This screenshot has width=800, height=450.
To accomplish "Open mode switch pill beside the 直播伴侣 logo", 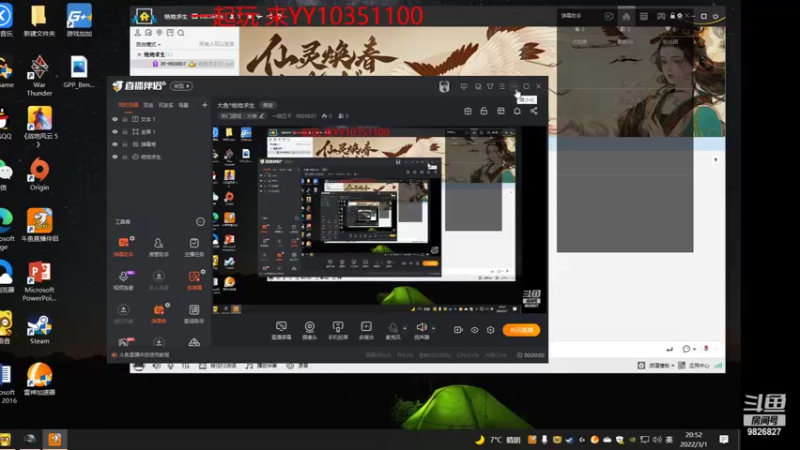I will 181,86.
